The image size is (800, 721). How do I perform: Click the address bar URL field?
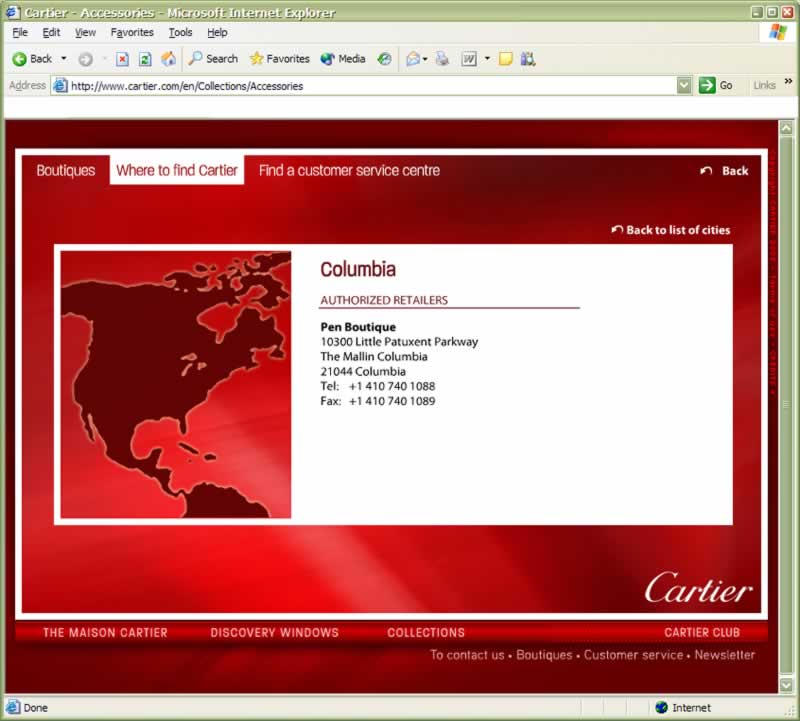[371, 85]
